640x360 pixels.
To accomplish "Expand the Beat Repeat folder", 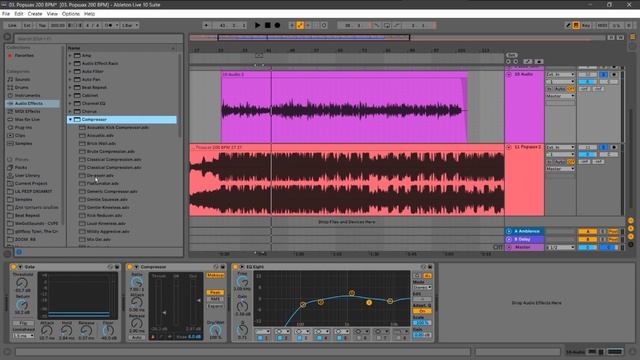I will click(x=70, y=87).
